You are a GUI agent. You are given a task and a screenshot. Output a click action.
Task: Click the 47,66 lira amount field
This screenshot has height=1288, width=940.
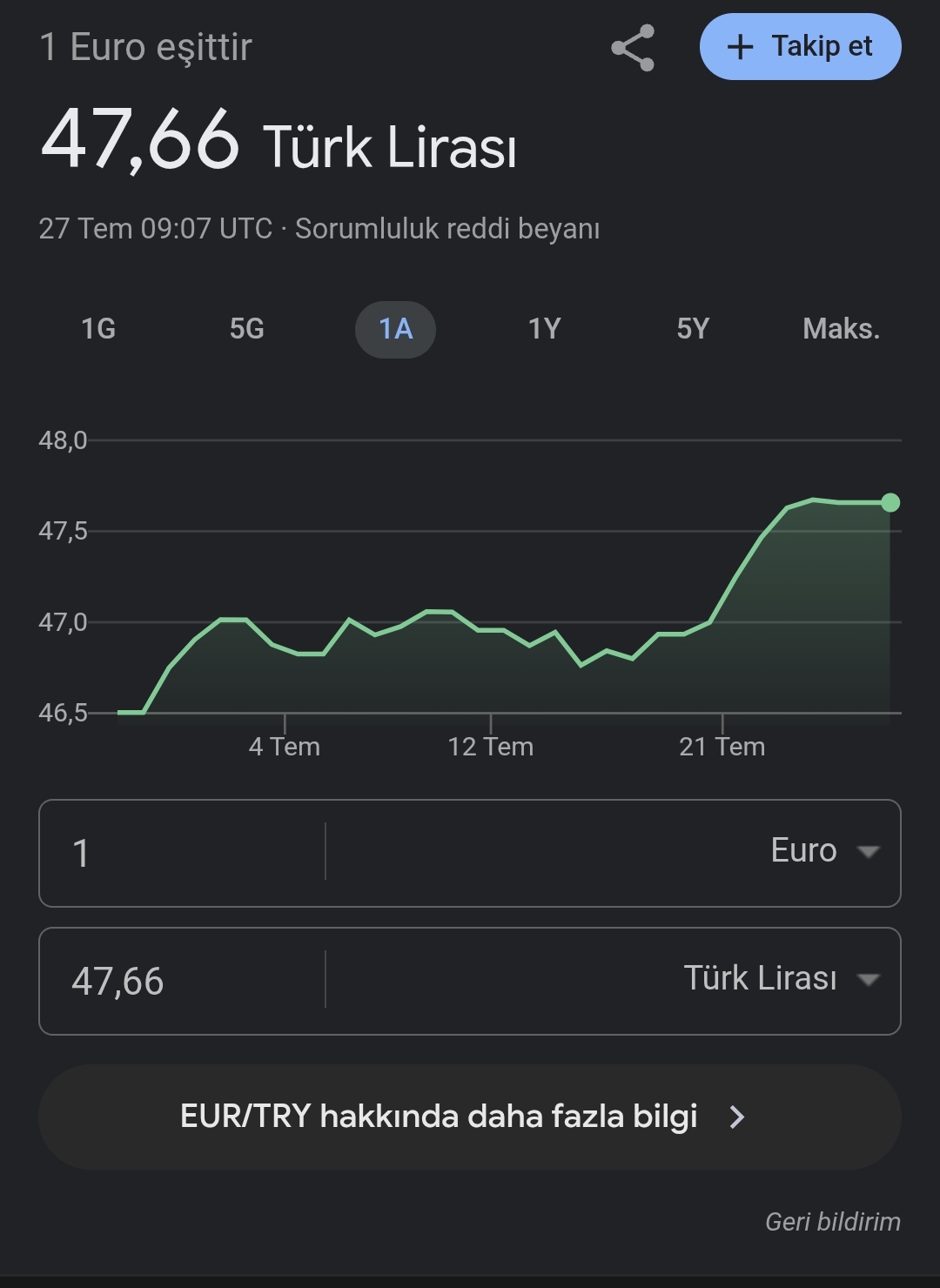click(183, 981)
